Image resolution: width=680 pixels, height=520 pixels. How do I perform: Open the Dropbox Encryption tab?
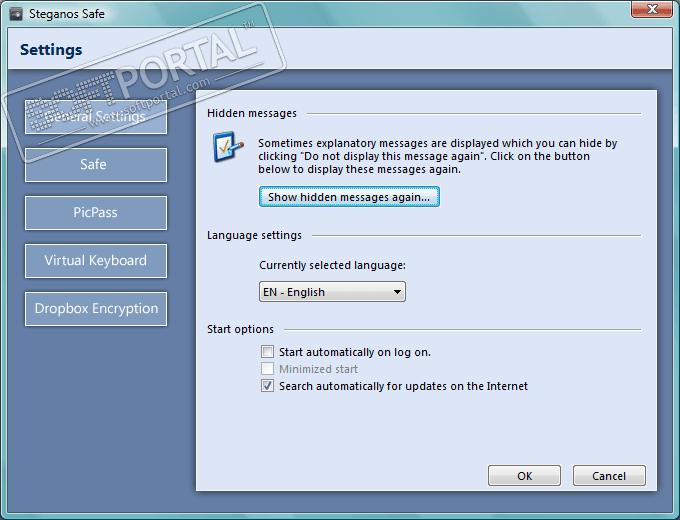point(95,309)
